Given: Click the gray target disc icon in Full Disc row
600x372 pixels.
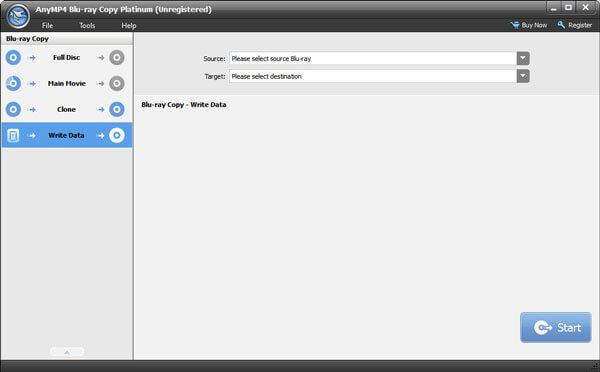Looking at the screenshot, I should [117, 58].
